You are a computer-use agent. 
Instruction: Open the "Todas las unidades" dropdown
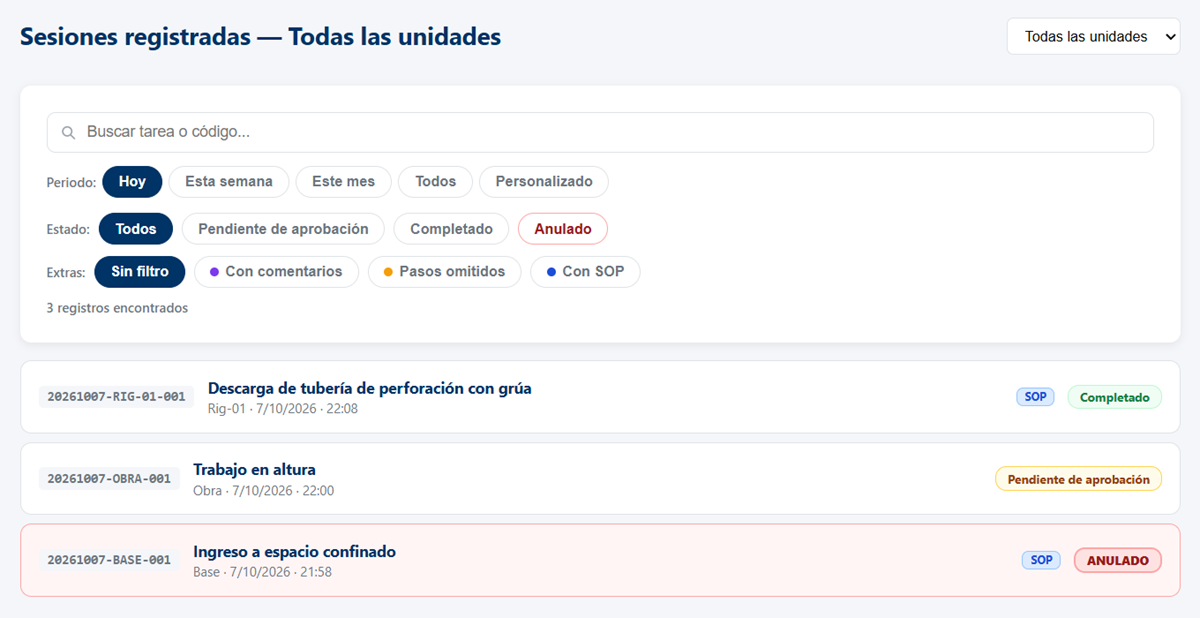pyautogui.click(x=1093, y=36)
